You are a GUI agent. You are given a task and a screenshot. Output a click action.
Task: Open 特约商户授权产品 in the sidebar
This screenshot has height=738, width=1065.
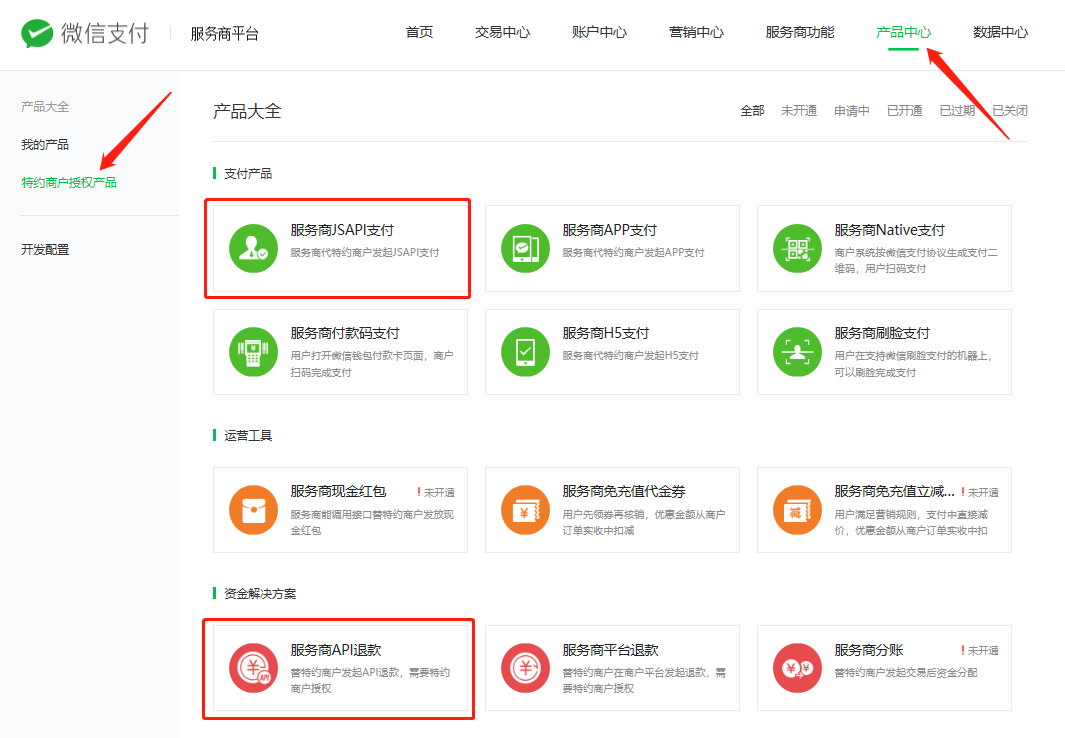69,183
